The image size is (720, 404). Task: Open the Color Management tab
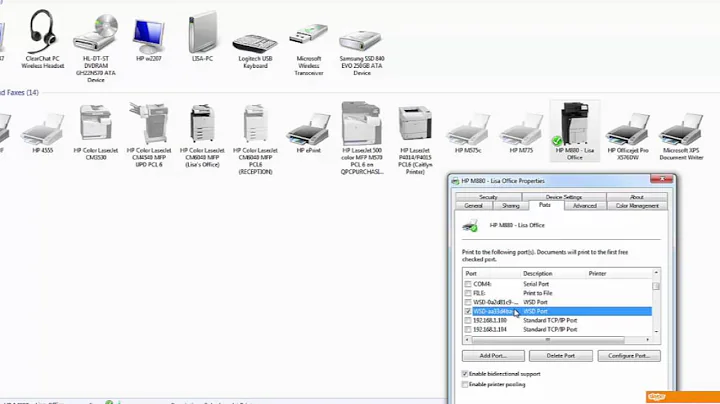[637, 206]
